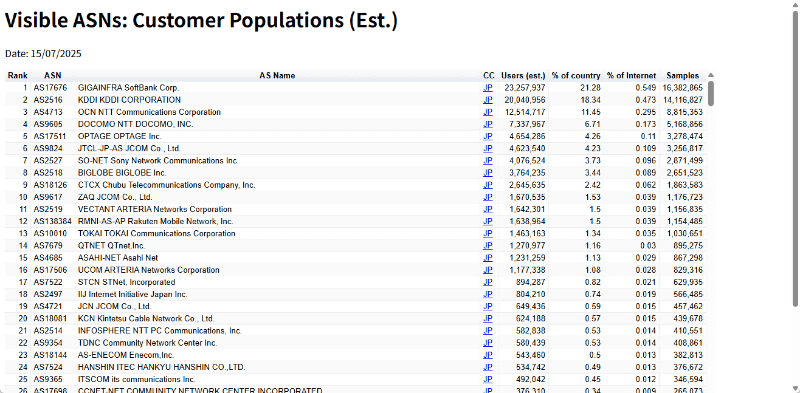Open JP link in BIGLOBE row

click(x=488, y=173)
